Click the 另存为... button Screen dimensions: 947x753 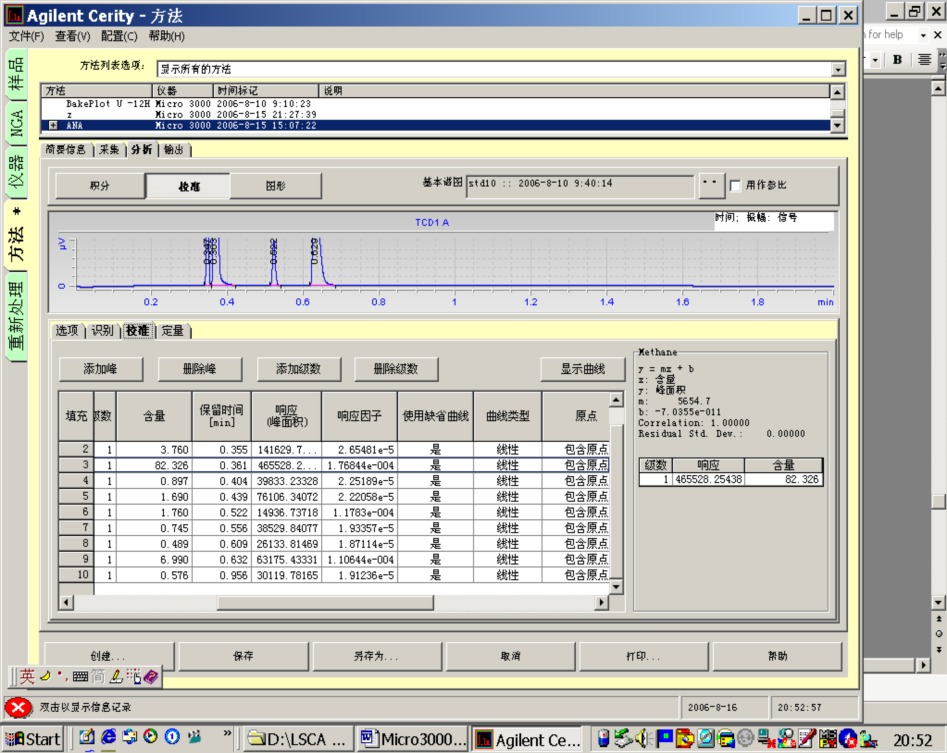pyautogui.click(x=376, y=656)
